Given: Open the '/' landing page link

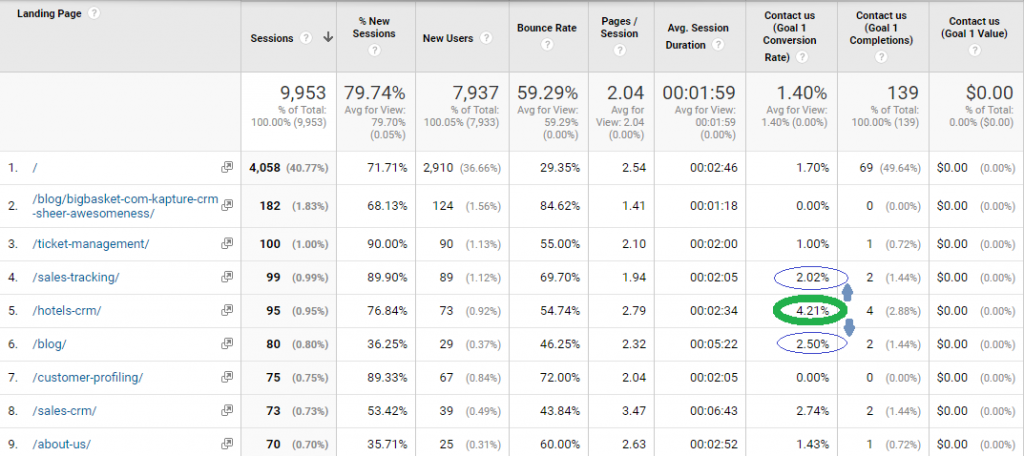Looking at the screenshot, I should (35, 168).
